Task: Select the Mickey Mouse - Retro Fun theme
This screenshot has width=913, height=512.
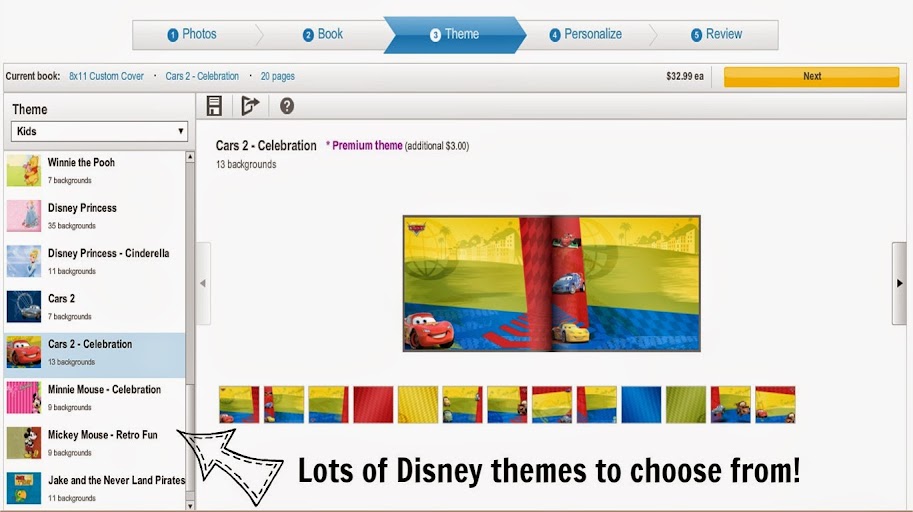Action: [x=95, y=443]
